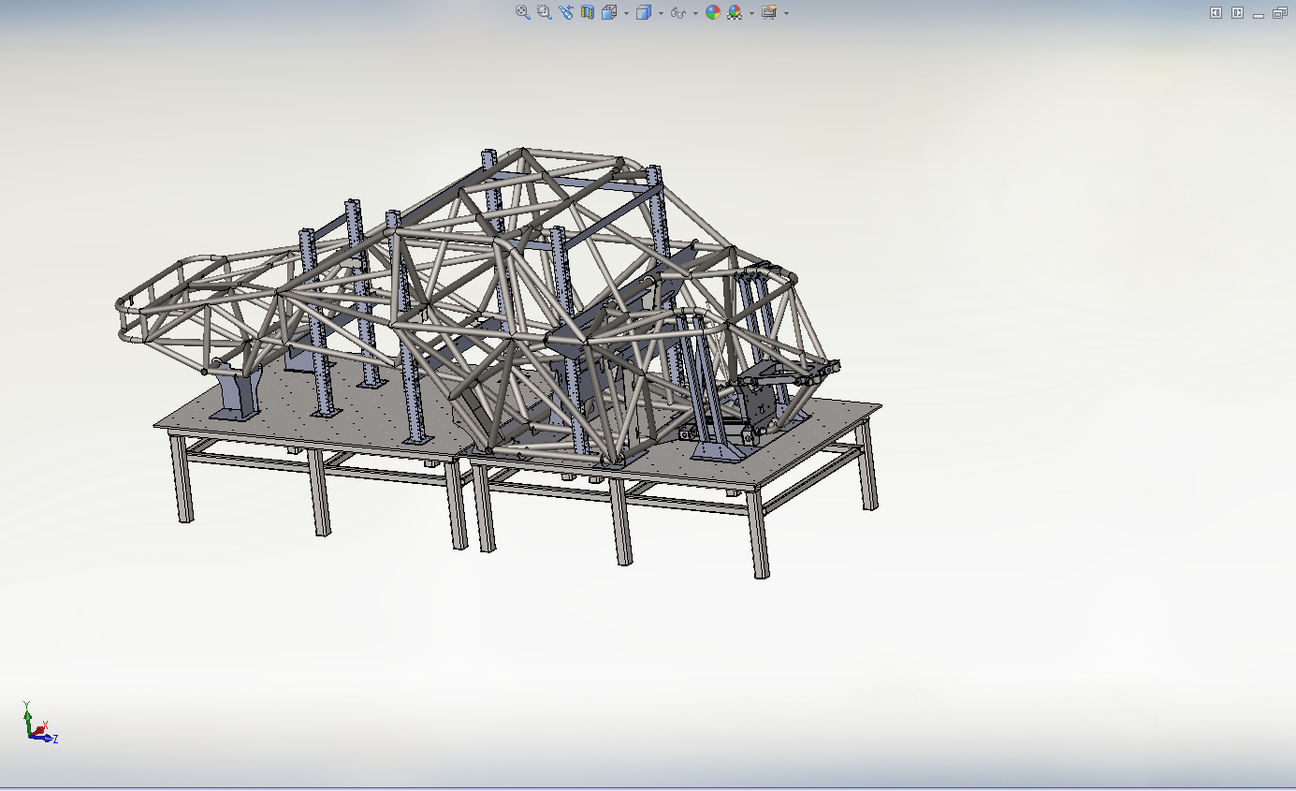The image size is (1296, 791).
Task: Open the Display Style dropdown arrow
Action: pyautogui.click(x=660, y=14)
